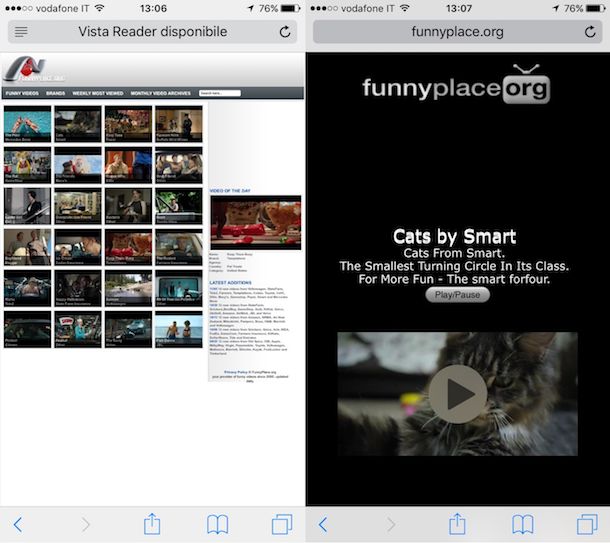Open FUNNY VIDEOS menu item
This screenshot has width=610, height=543.
click(22, 93)
